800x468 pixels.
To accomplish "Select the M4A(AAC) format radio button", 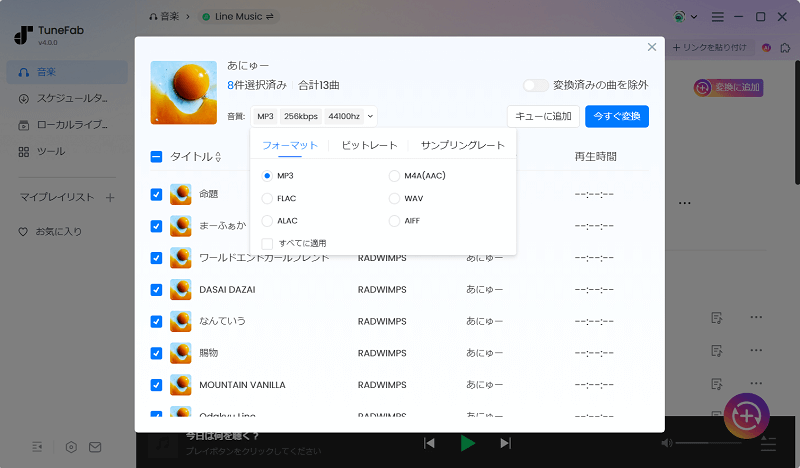I will (x=394, y=176).
